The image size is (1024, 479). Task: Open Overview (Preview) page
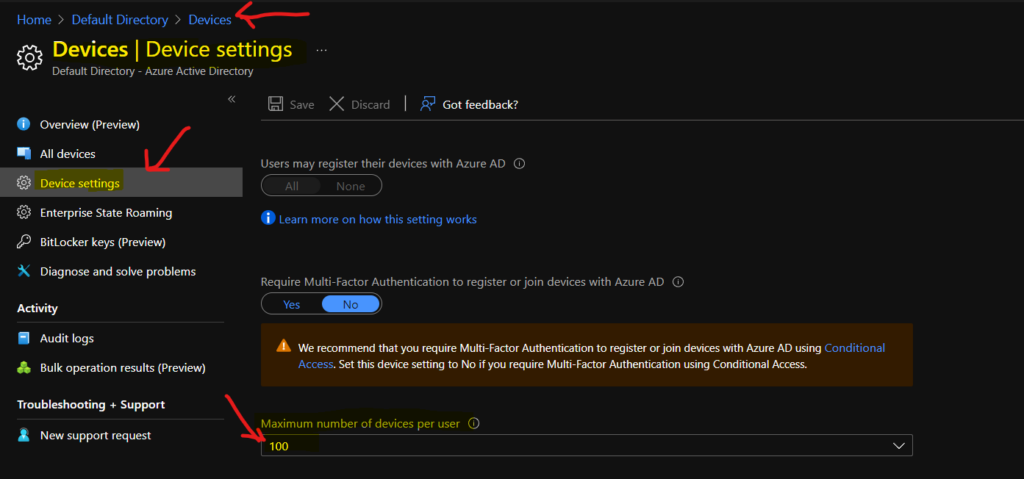click(89, 124)
